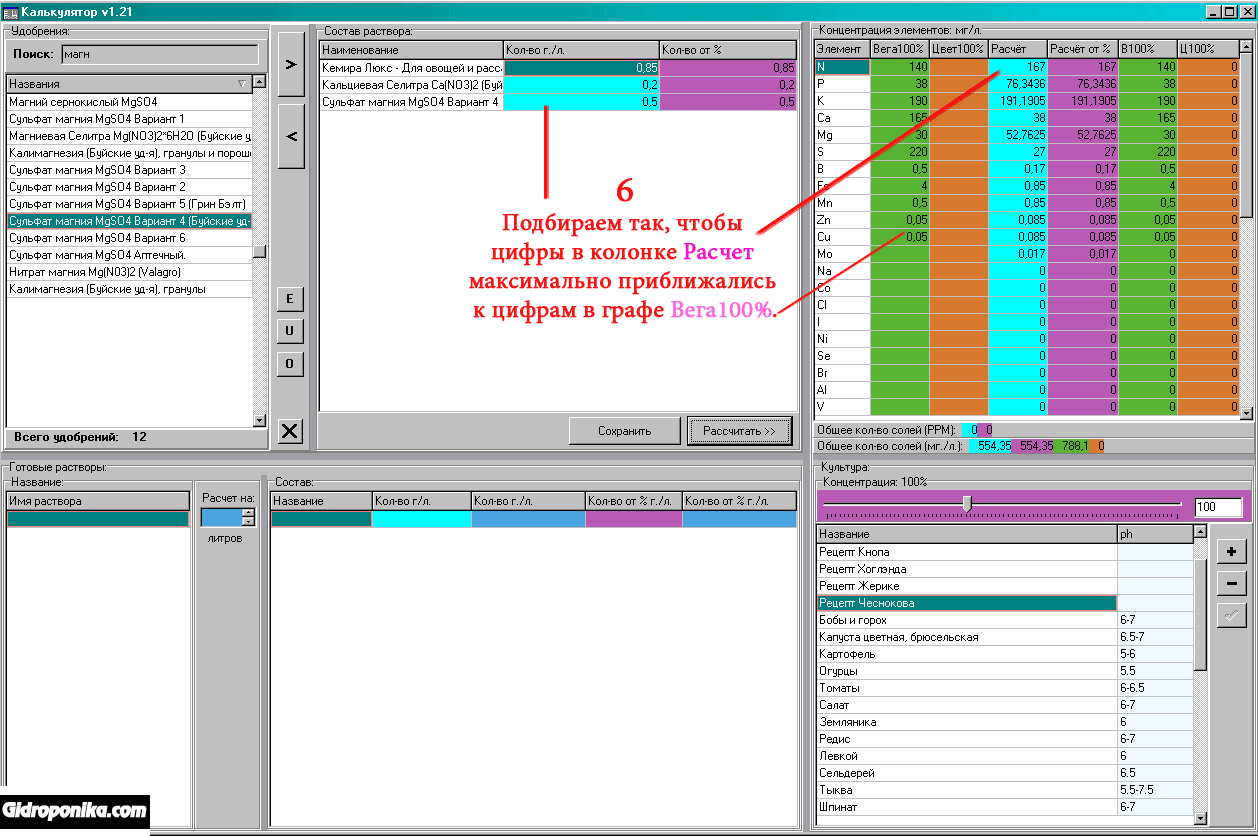Click element table scroll-up arrow
The image size is (1258, 836).
[x=1246, y=47]
